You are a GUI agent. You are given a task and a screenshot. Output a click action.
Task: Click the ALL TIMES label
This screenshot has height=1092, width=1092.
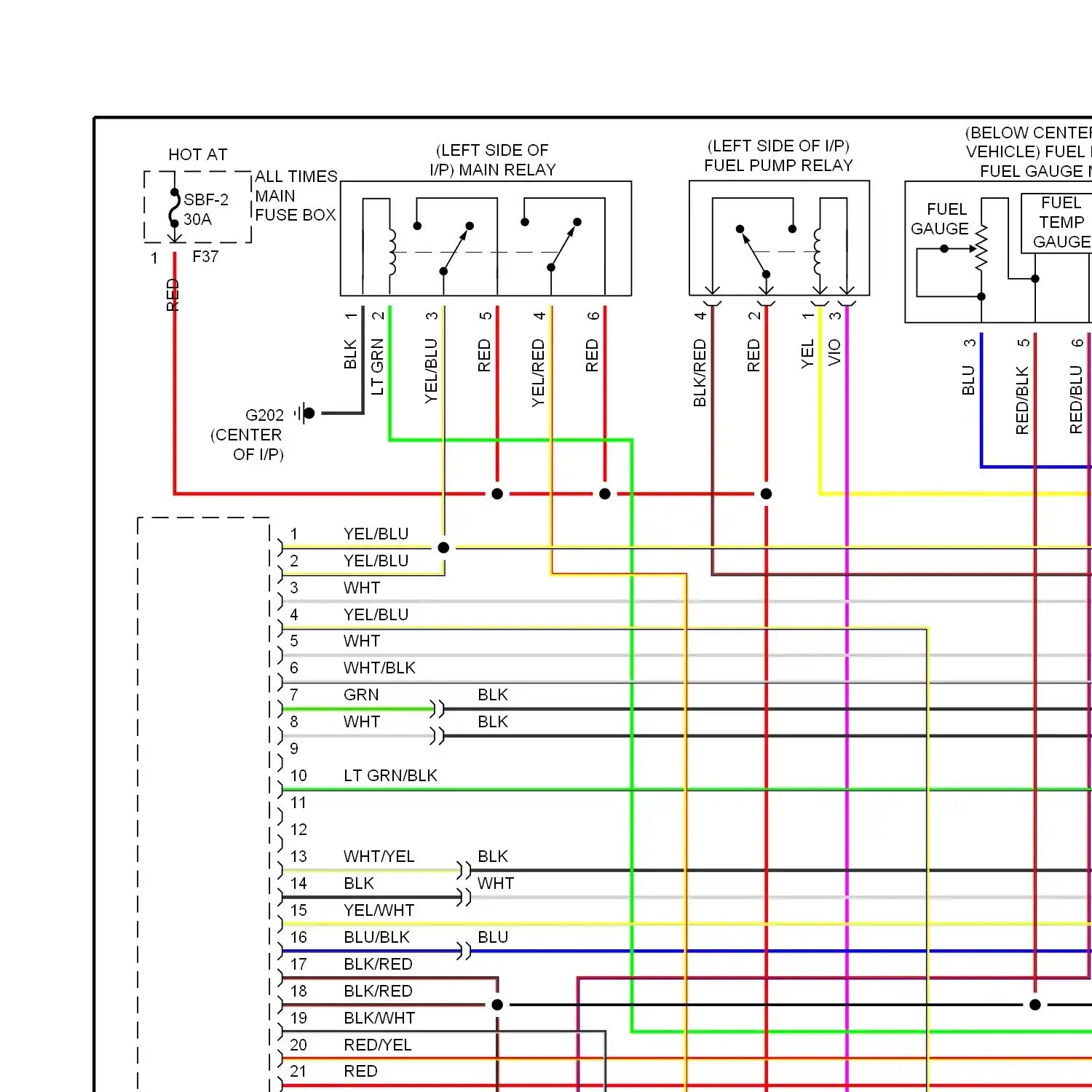point(296,176)
